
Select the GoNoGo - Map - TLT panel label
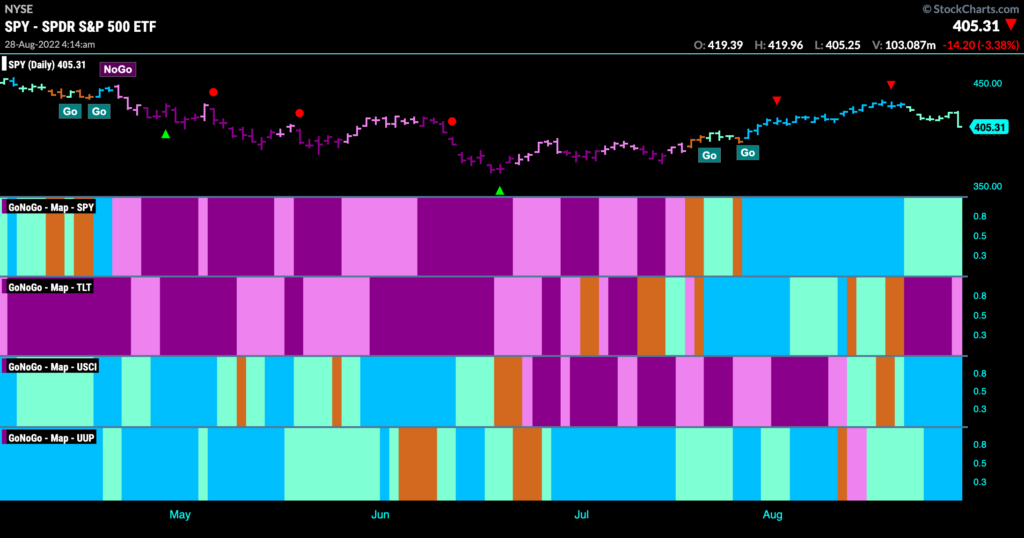point(49,287)
